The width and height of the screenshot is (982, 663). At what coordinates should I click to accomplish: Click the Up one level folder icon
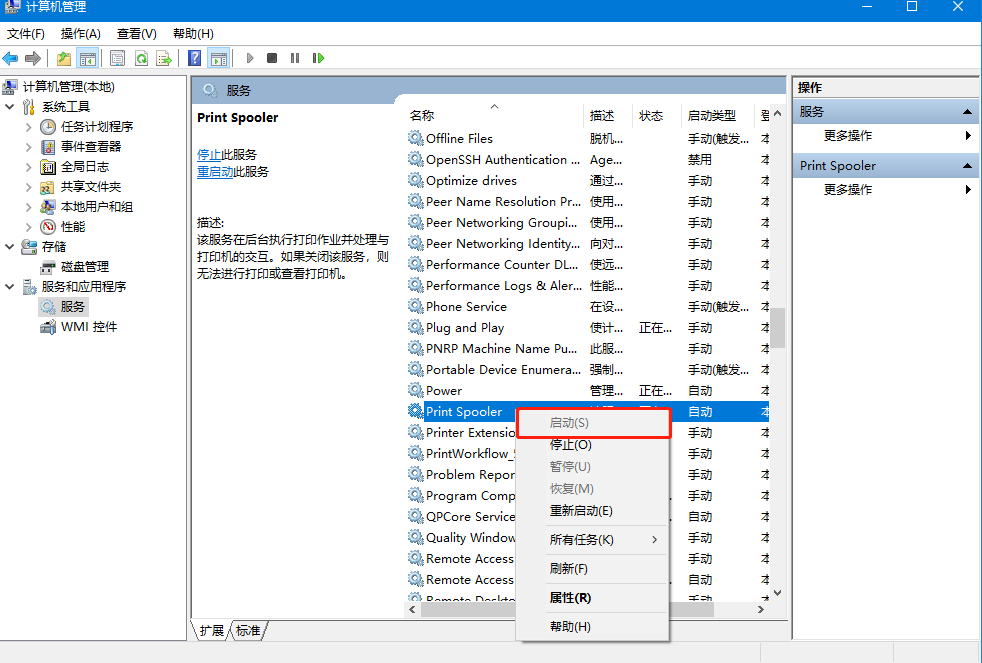[x=64, y=58]
